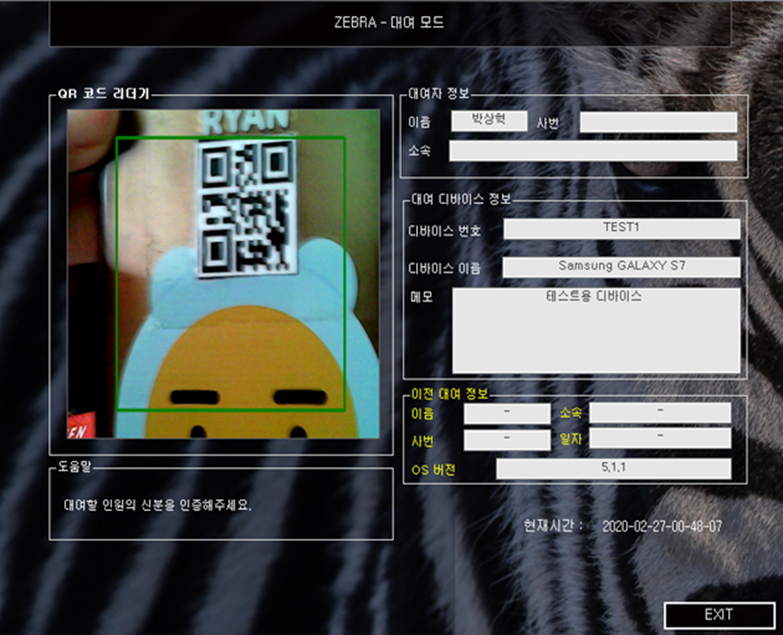Click the QR code camera preview
The width and height of the screenshot is (783, 635).
[x=223, y=274]
